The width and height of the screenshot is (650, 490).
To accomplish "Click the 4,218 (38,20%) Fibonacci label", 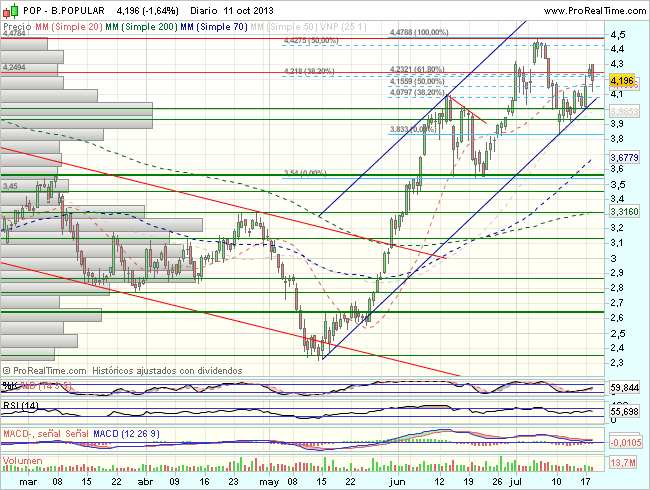I will click(x=309, y=72).
